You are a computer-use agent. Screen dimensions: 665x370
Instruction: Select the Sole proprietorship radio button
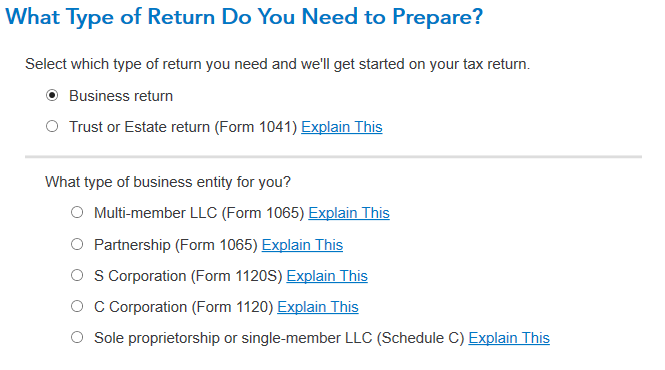point(77,337)
